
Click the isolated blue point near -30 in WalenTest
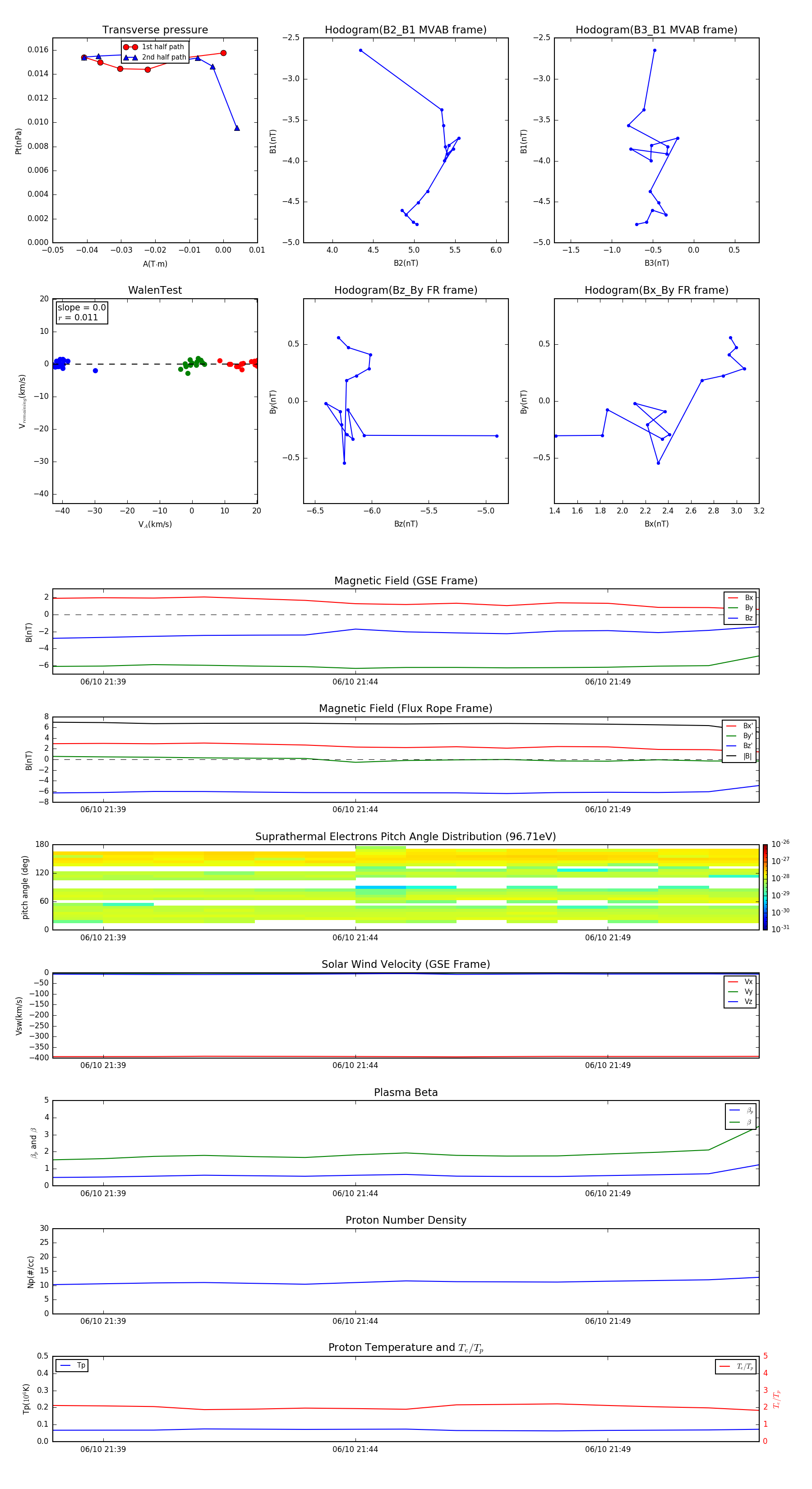coord(95,370)
